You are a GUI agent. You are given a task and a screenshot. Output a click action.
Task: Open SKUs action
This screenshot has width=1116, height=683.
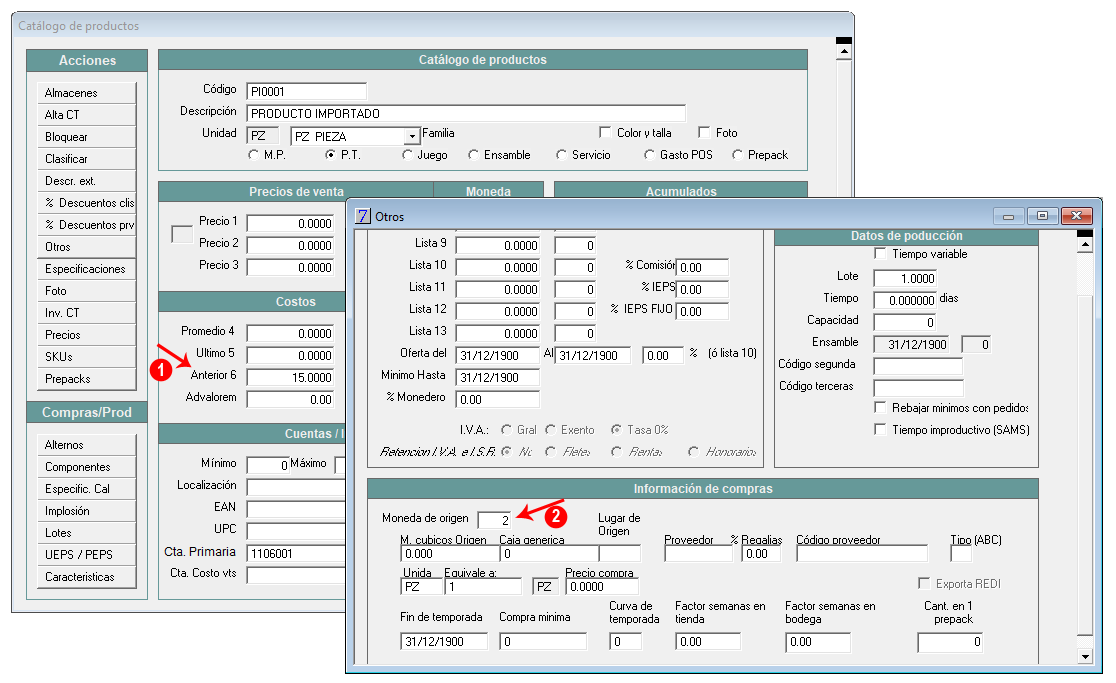point(86,358)
